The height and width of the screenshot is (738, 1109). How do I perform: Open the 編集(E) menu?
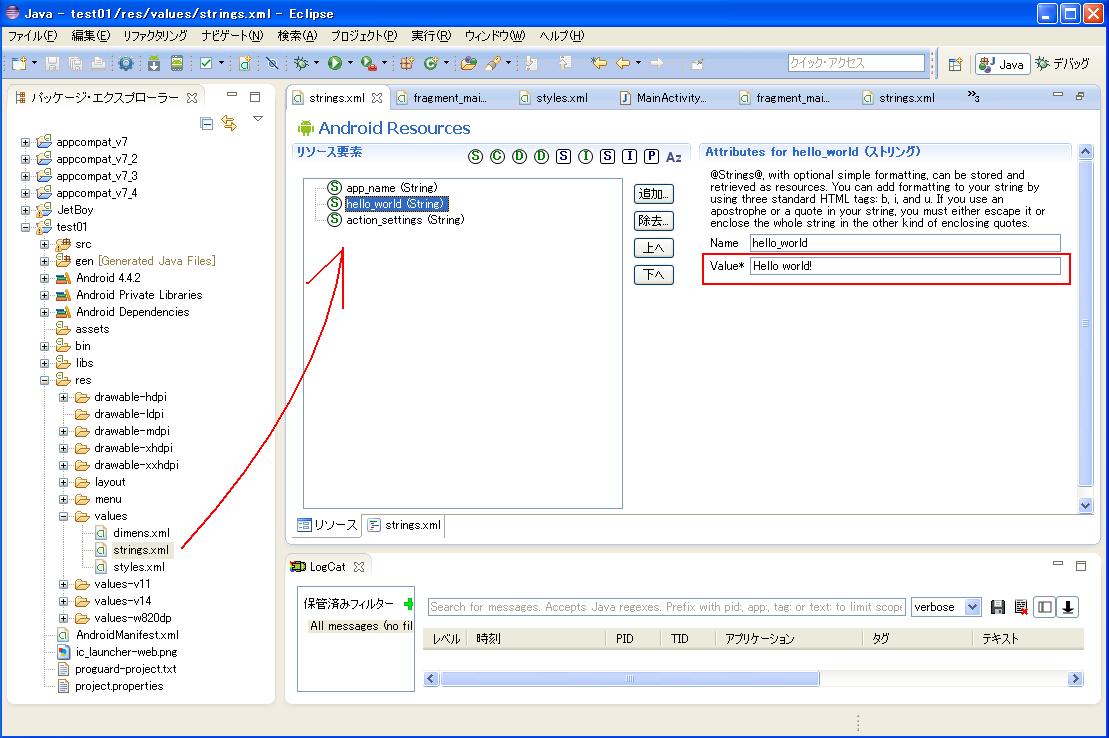pyautogui.click(x=91, y=36)
